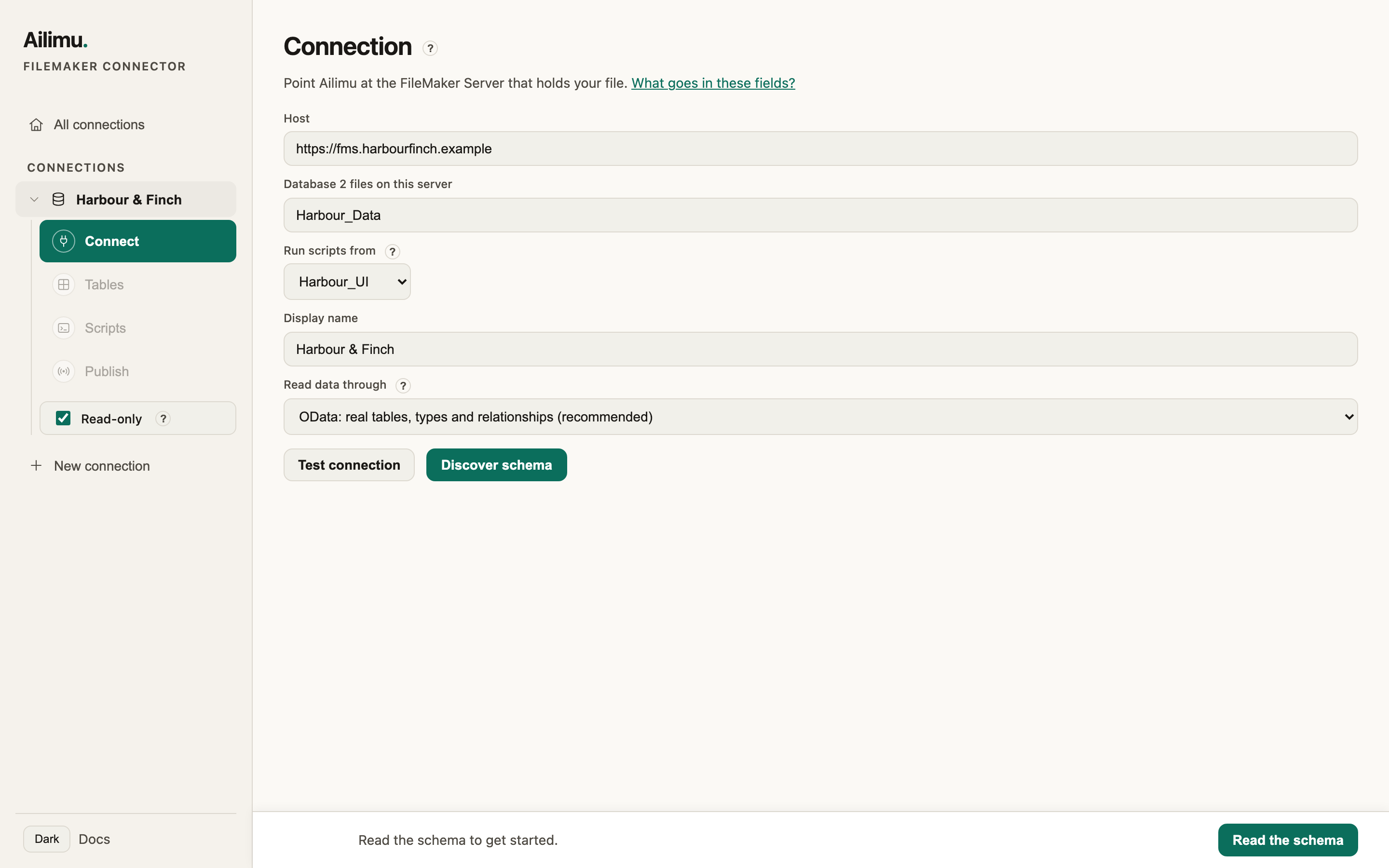This screenshot has height=868, width=1389.
Task: Click the broadcast icon beside Publish
Action: [64, 371]
